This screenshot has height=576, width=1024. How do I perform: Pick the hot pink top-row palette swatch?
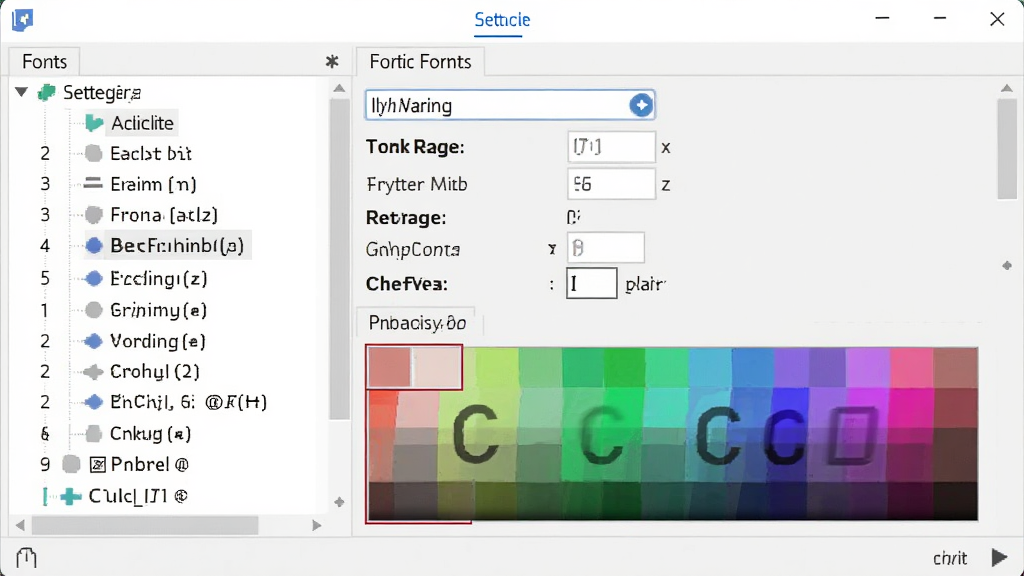[x=912, y=367]
